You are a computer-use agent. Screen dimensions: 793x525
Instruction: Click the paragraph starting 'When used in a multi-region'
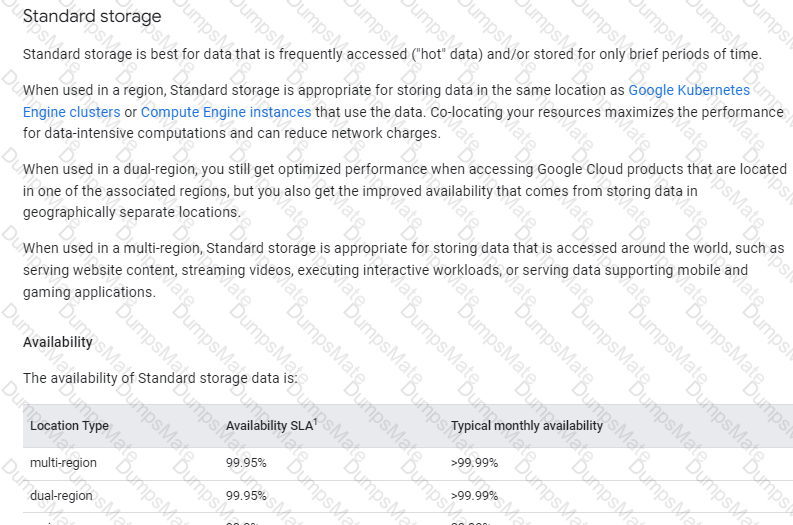click(x=404, y=270)
